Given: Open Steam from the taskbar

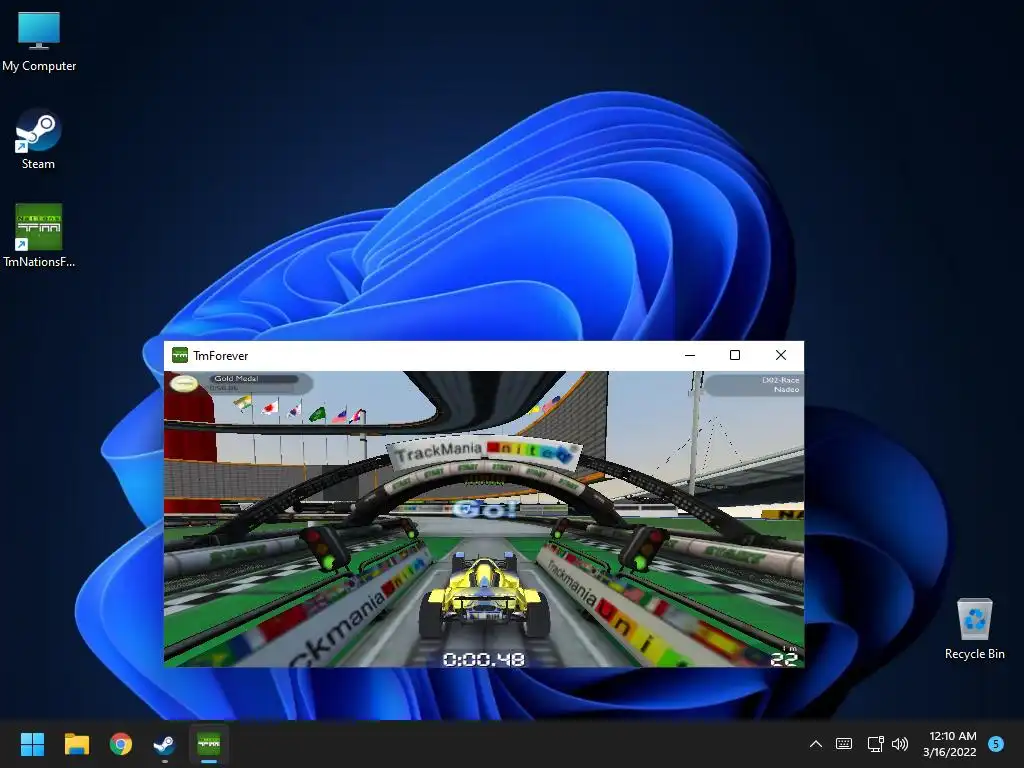Looking at the screenshot, I should (164, 744).
